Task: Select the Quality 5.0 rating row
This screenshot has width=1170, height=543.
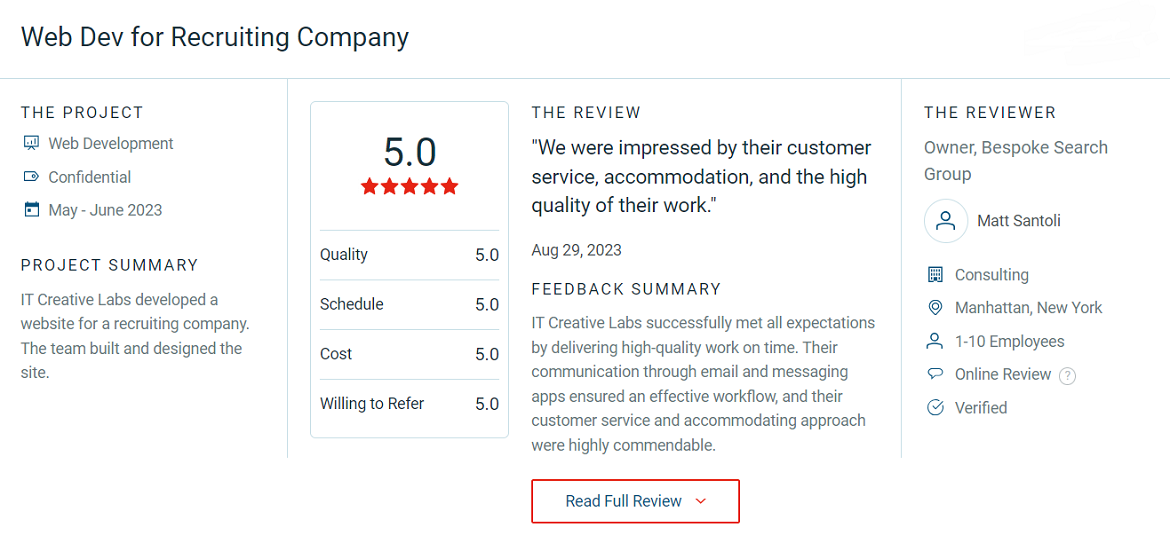Action: (409, 255)
